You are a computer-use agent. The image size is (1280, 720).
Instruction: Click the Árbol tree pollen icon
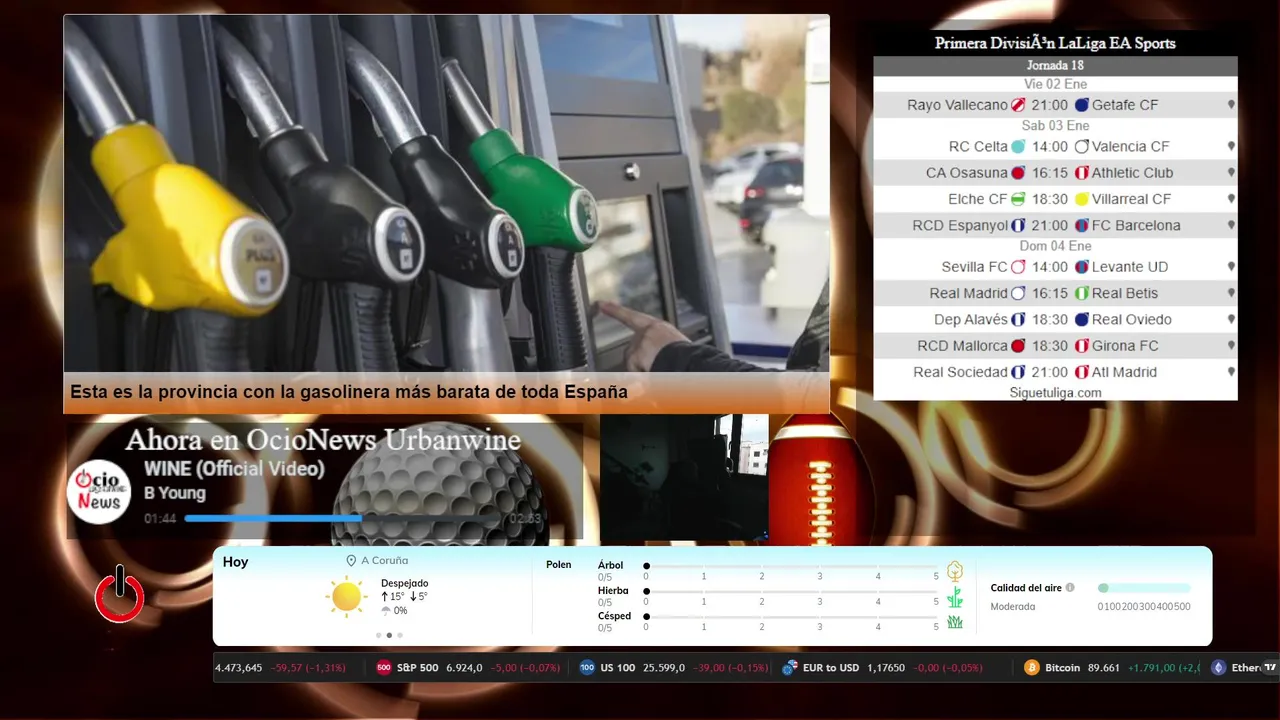click(955, 571)
